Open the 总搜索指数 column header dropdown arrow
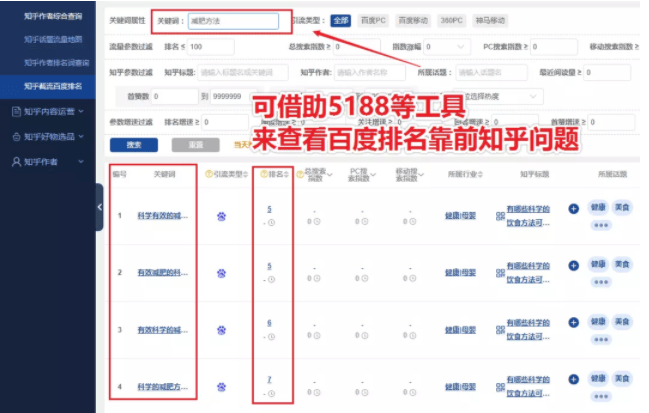This screenshot has height=413, width=649. pyautogui.click(x=330, y=175)
